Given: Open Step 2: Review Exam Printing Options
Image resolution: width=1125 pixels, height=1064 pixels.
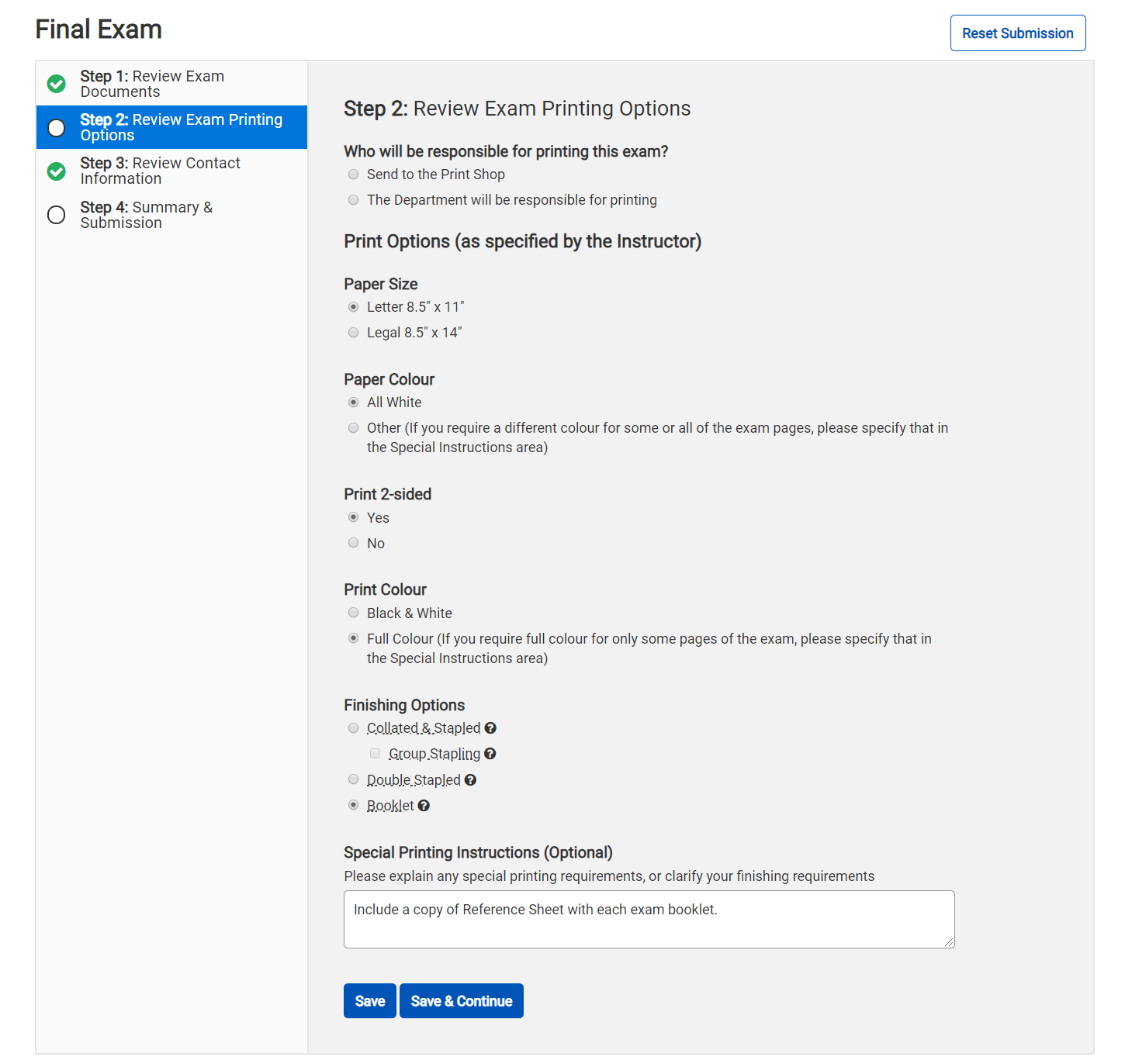Looking at the screenshot, I should point(172,127).
